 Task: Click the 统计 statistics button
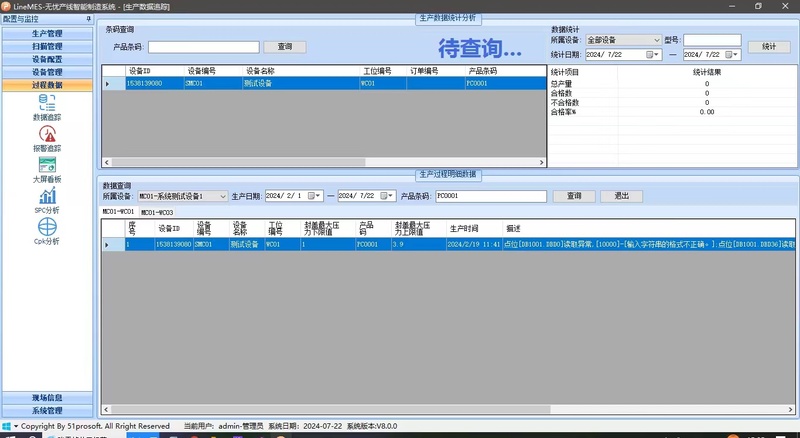(x=768, y=47)
